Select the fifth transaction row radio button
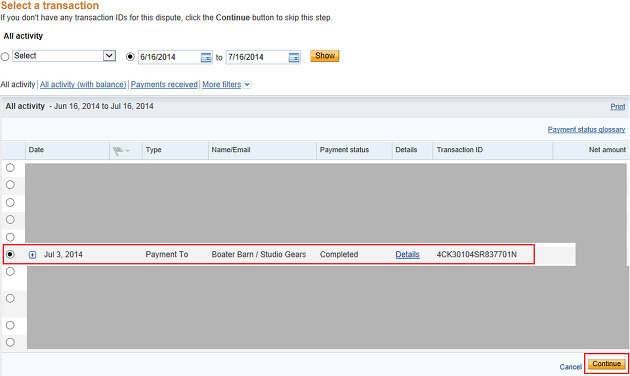Screen dimensions: 630x376 10,237
